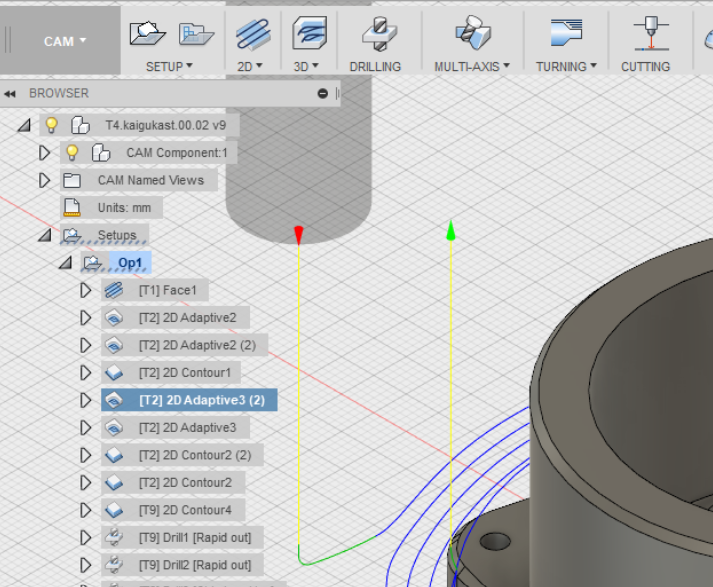Select [T2] 2D Adaptive3 operation
Image resolution: width=713 pixels, height=587 pixels.
187,428
